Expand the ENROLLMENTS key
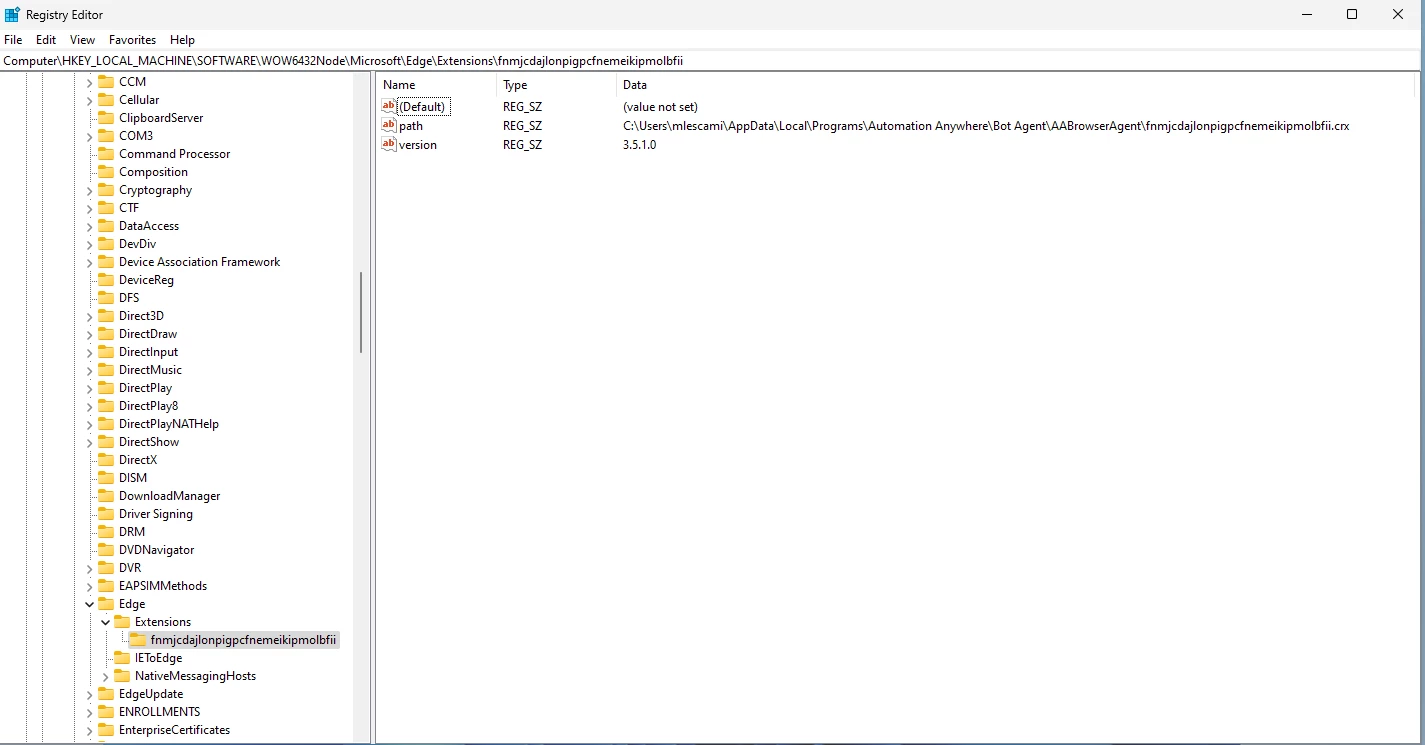Image resolution: width=1425 pixels, height=745 pixels. 89,712
